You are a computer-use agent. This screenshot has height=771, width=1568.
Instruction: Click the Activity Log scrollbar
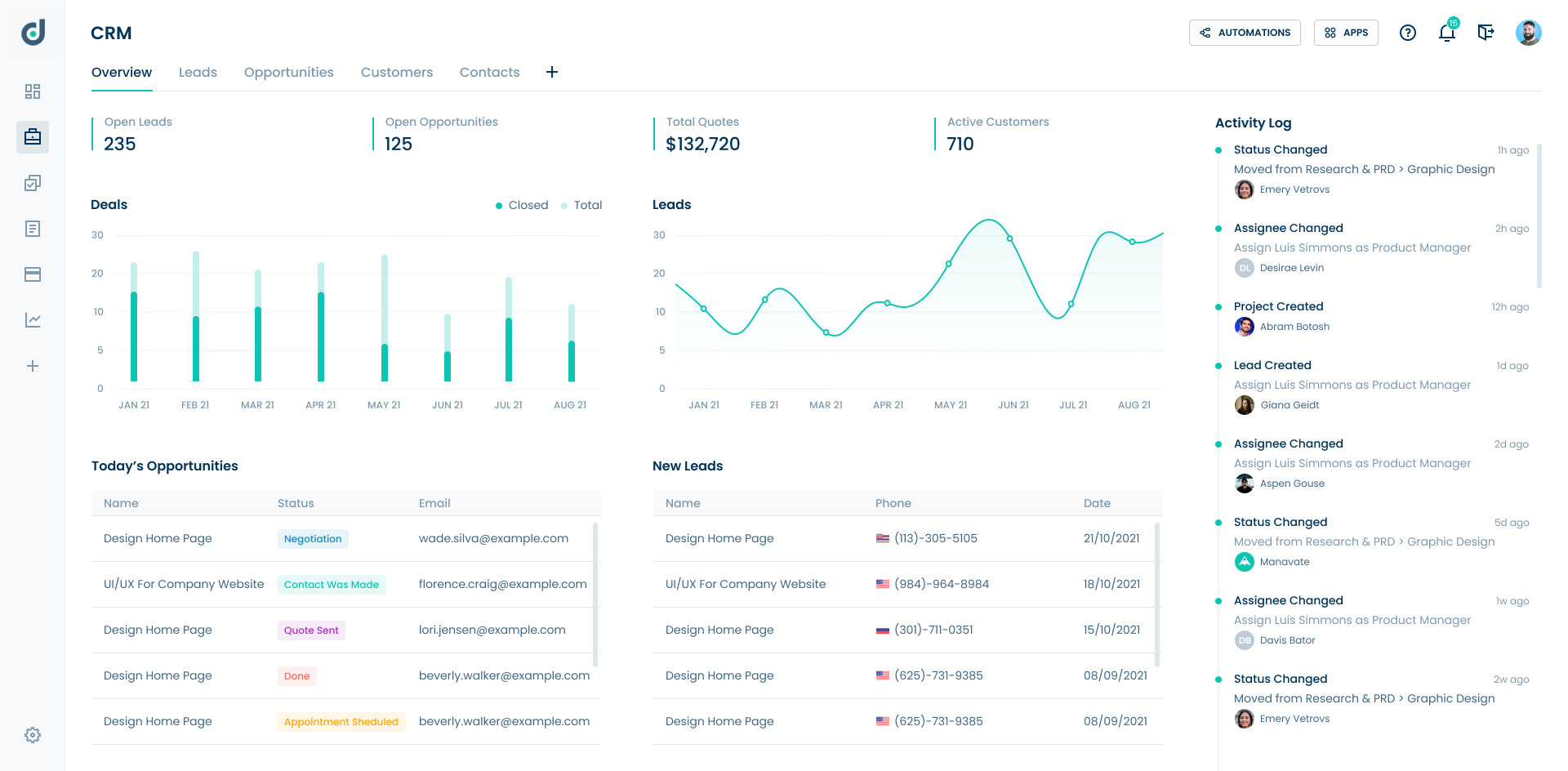(1539, 216)
